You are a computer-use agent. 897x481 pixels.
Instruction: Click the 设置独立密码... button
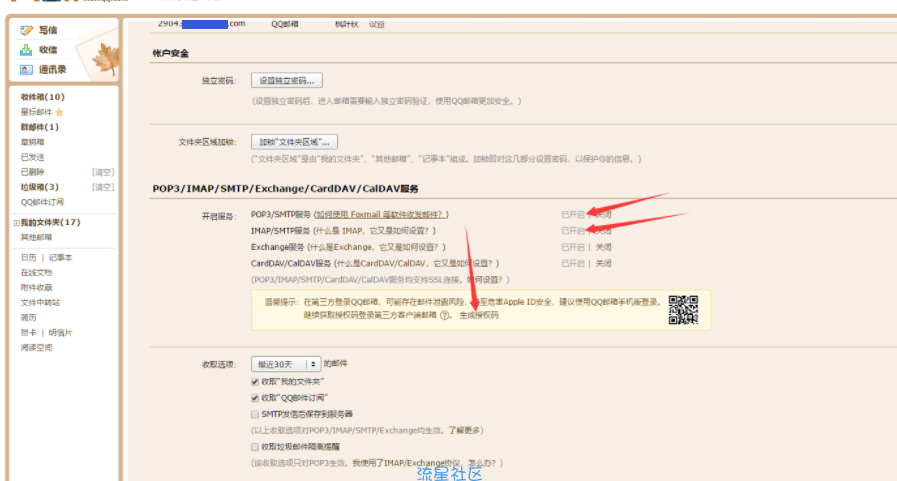287,81
